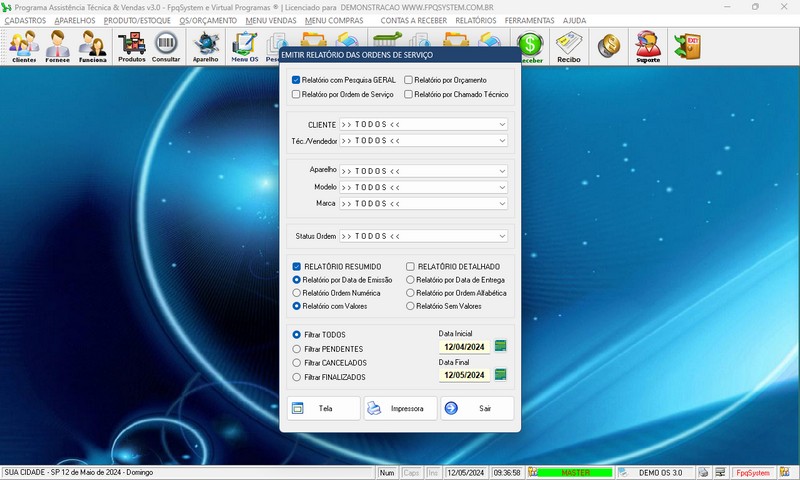Open the Aparelho toolbar icon
Screen dimensions: 800x480
click(205, 45)
